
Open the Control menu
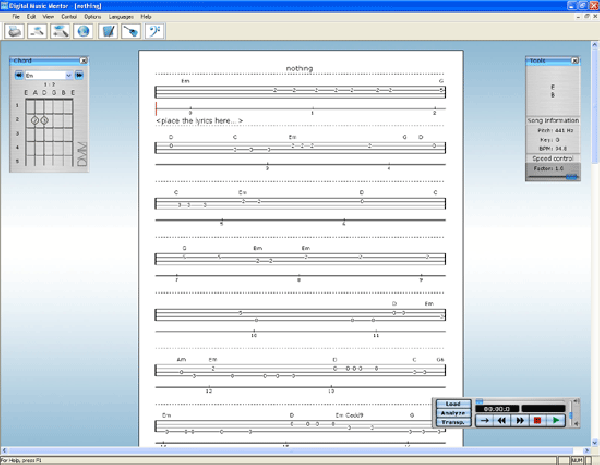(68, 17)
